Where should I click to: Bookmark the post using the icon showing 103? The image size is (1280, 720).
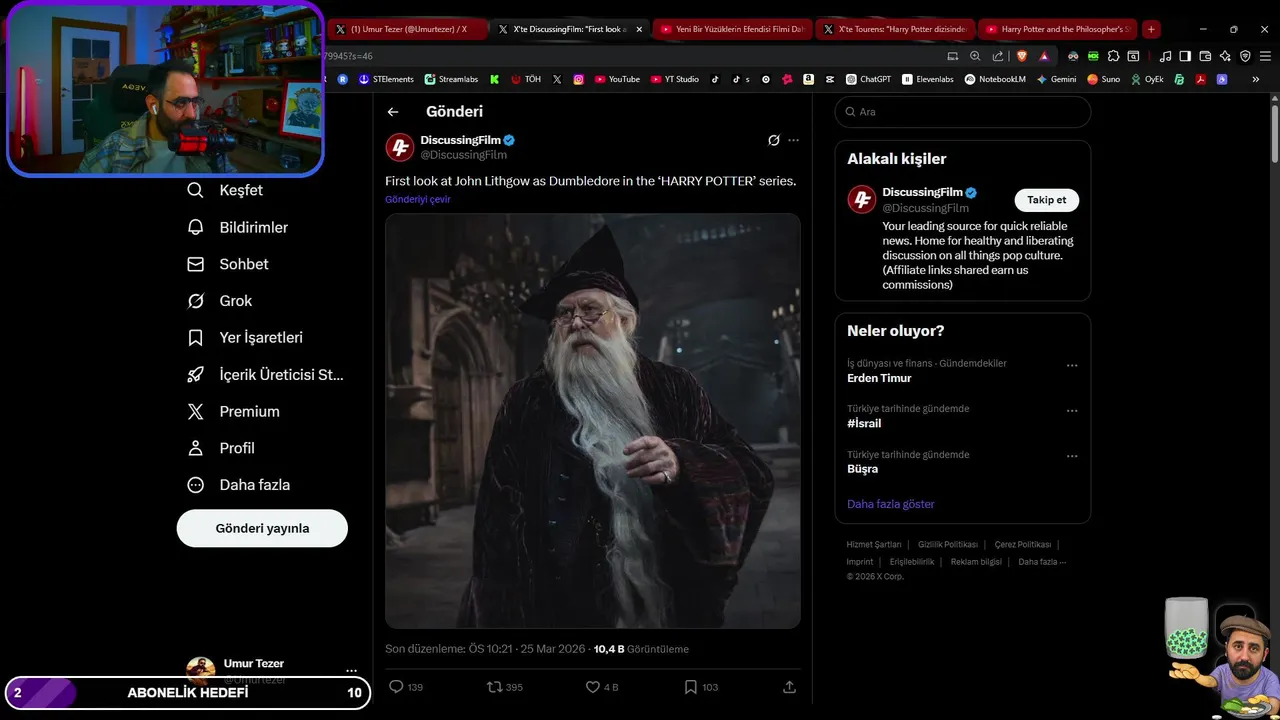coord(690,687)
